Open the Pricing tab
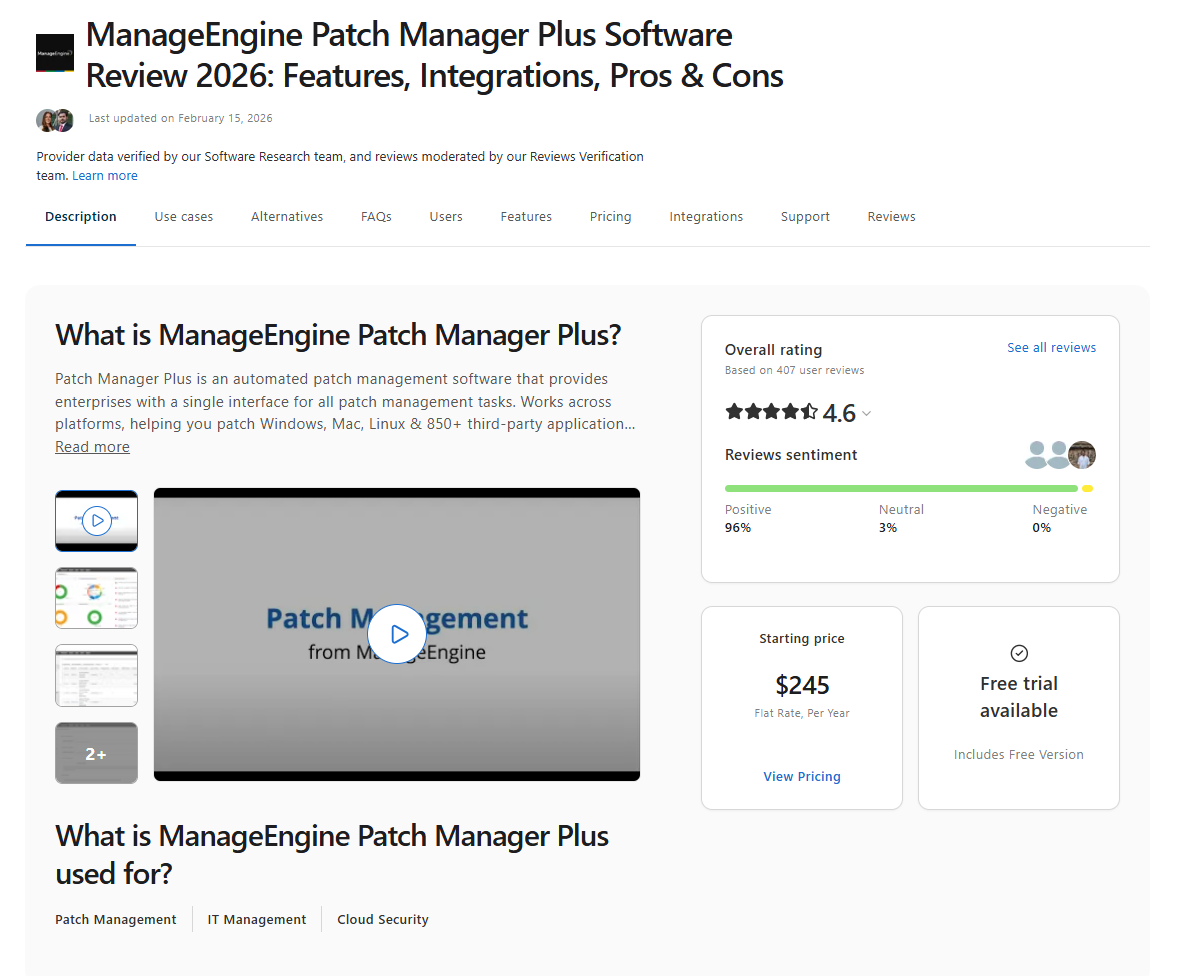1180x976 pixels. tap(610, 217)
